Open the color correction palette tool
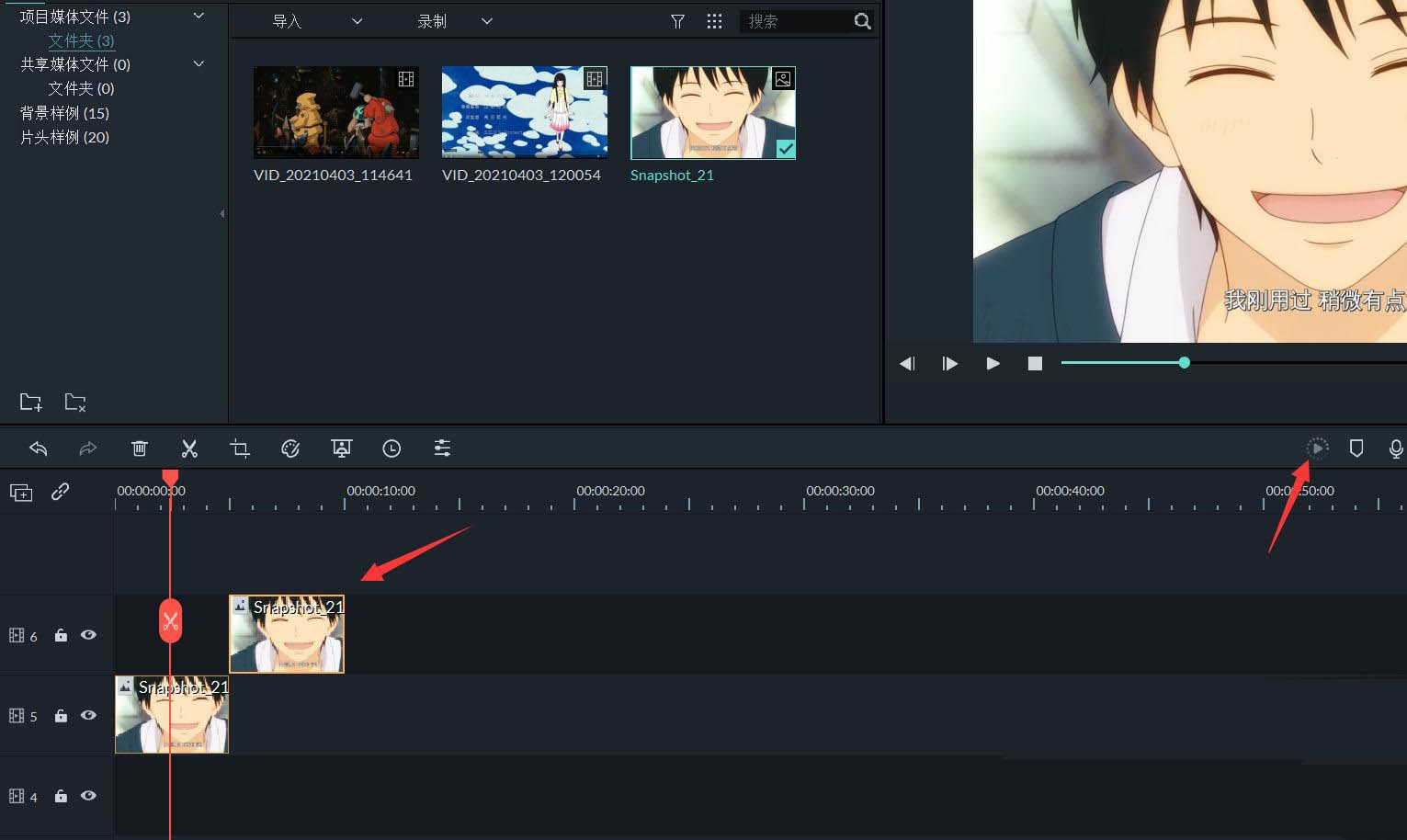This screenshot has width=1407, height=840. pos(290,448)
